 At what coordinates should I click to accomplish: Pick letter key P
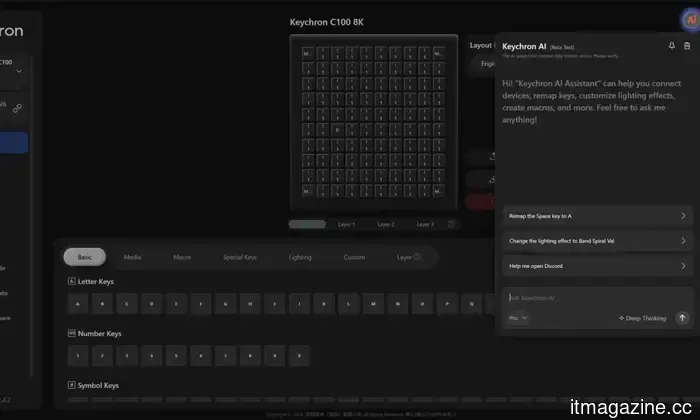[447, 304]
